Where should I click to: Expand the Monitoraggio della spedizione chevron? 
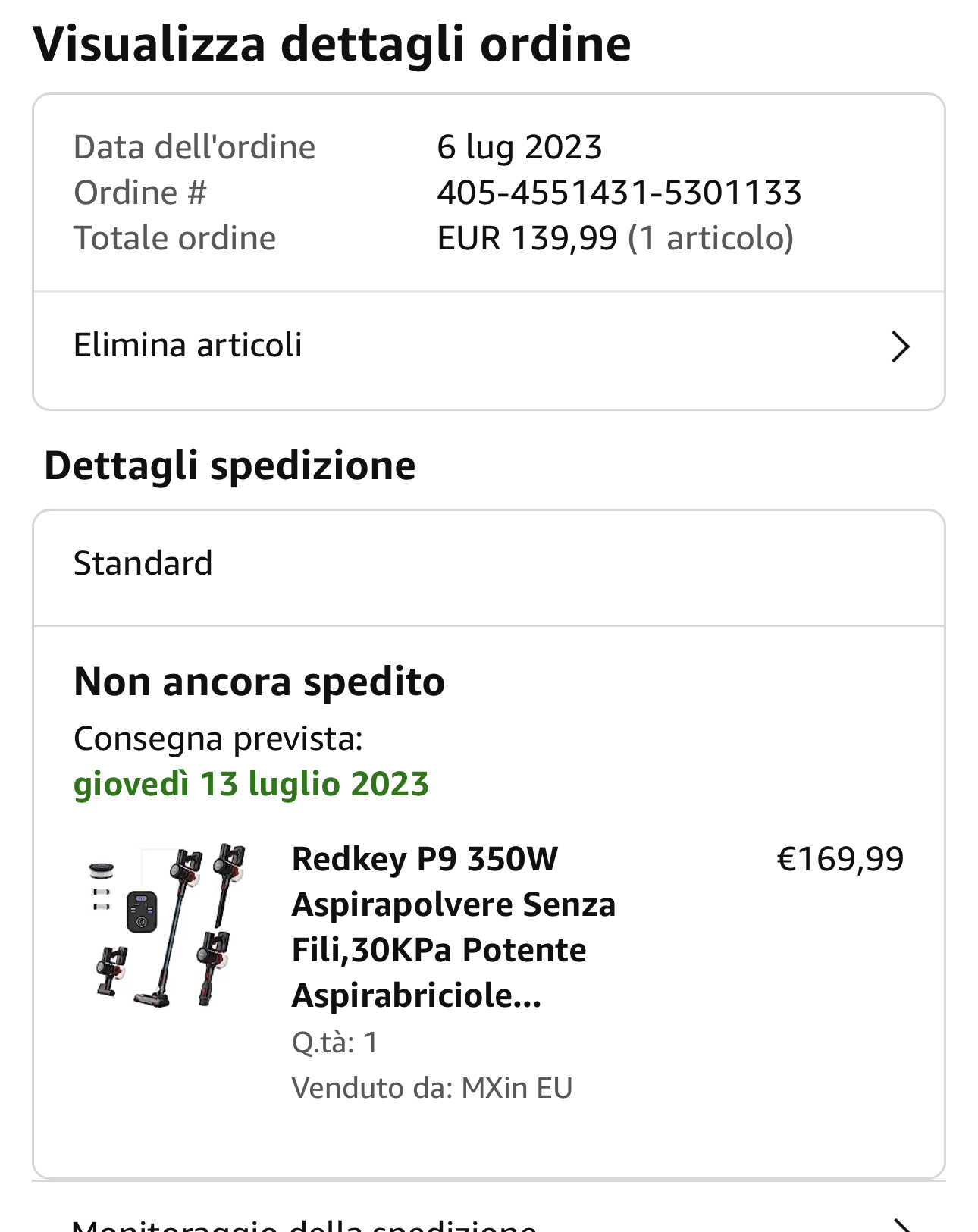[x=900, y=1224]
